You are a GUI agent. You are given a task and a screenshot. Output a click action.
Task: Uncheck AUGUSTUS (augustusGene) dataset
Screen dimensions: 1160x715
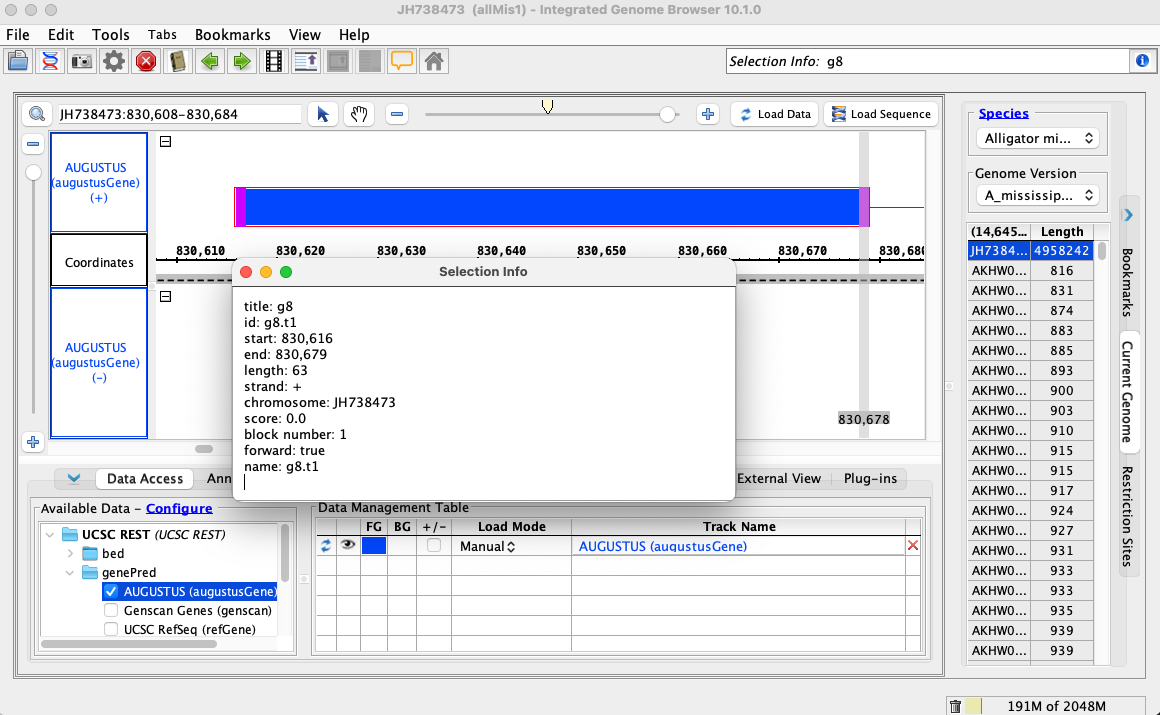(x=111, y=591)
